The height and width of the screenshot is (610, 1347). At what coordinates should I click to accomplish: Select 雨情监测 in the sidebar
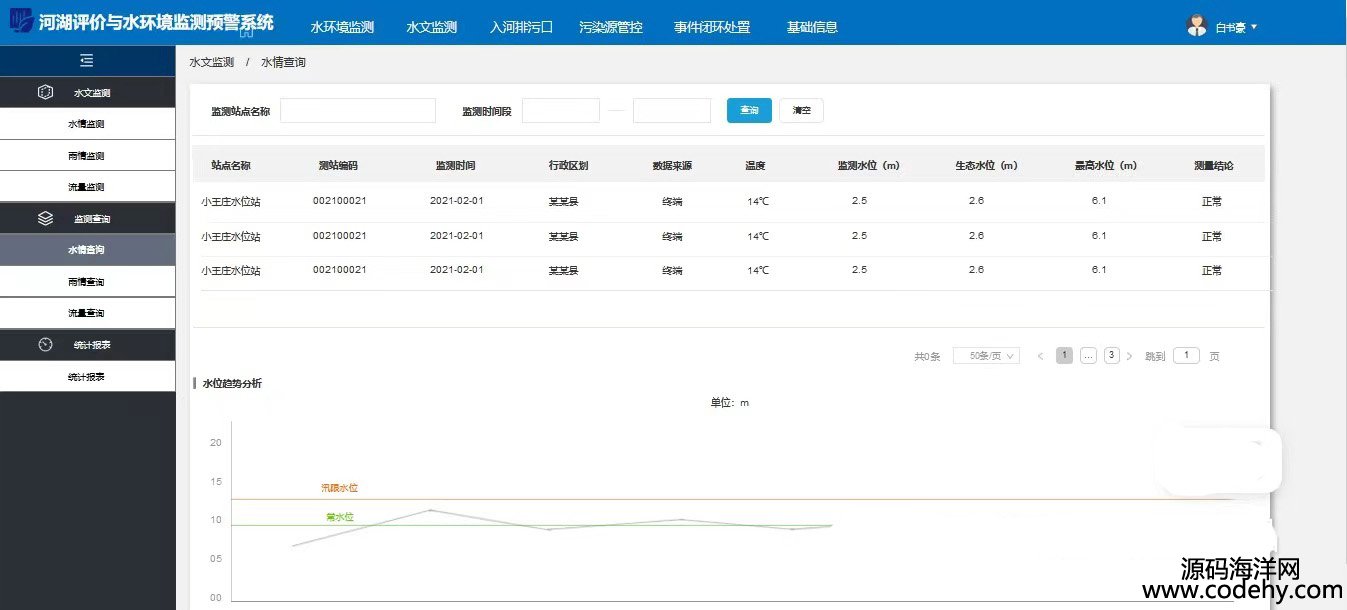pos(87,156)
